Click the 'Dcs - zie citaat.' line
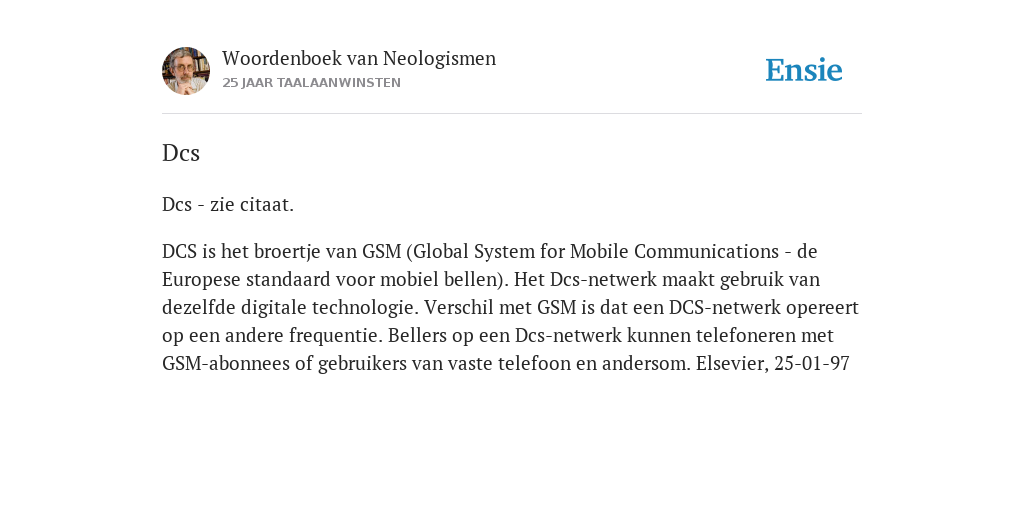 coord(228,204)
